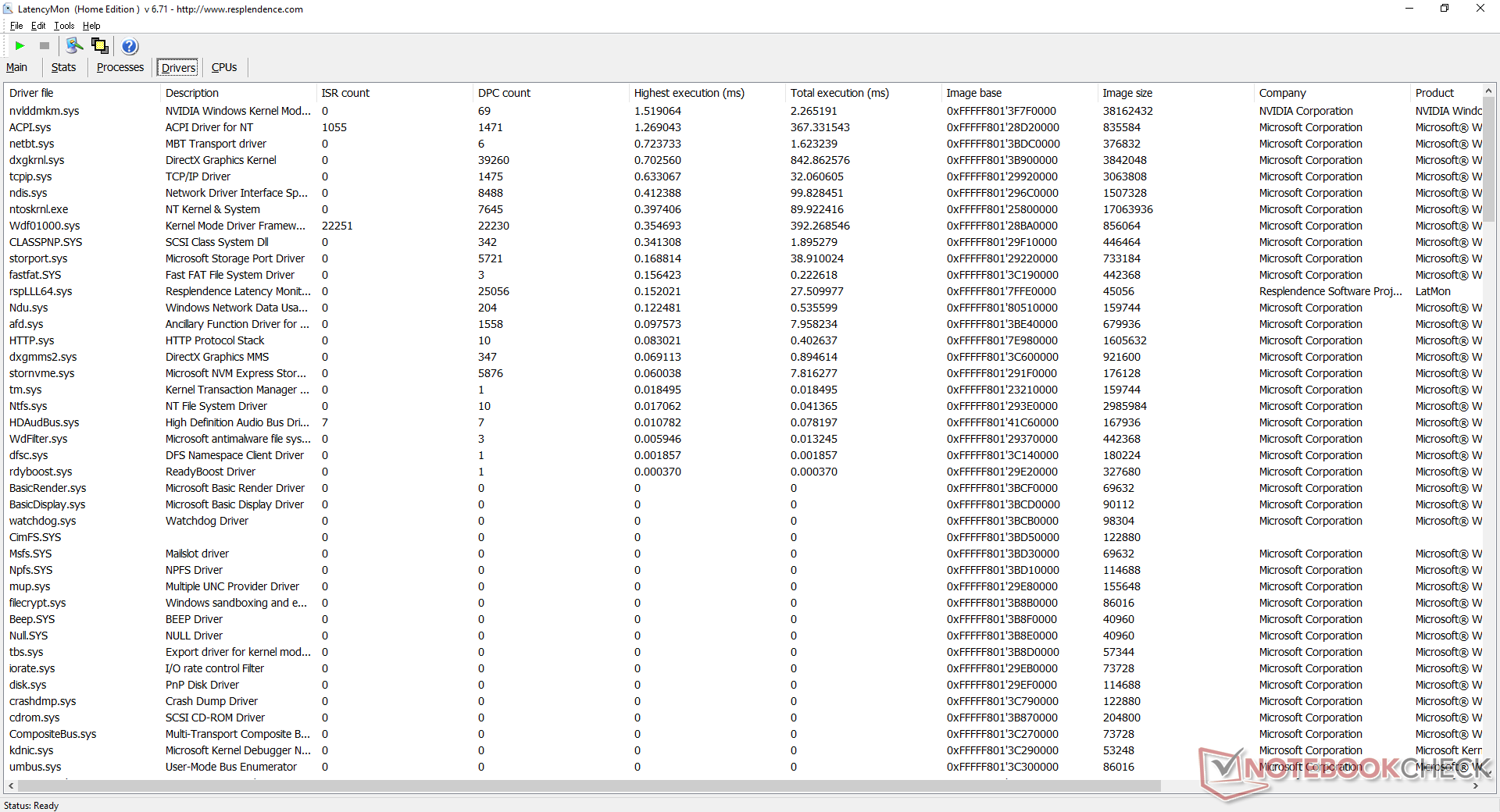This screenshot has width=1500, height=812.
Task: Select the CLASSPNP.SYS row
Action: click(743, 242)
